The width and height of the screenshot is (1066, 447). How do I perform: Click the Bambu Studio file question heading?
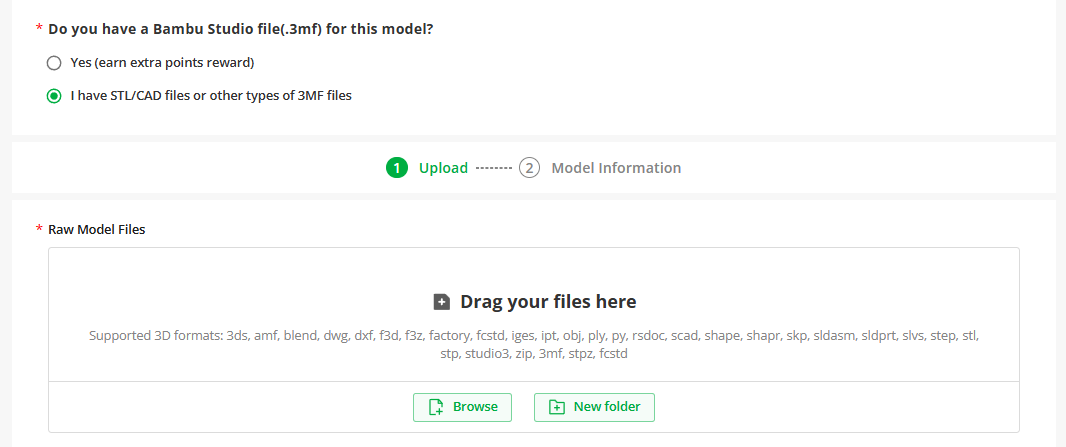coord(241,30)
